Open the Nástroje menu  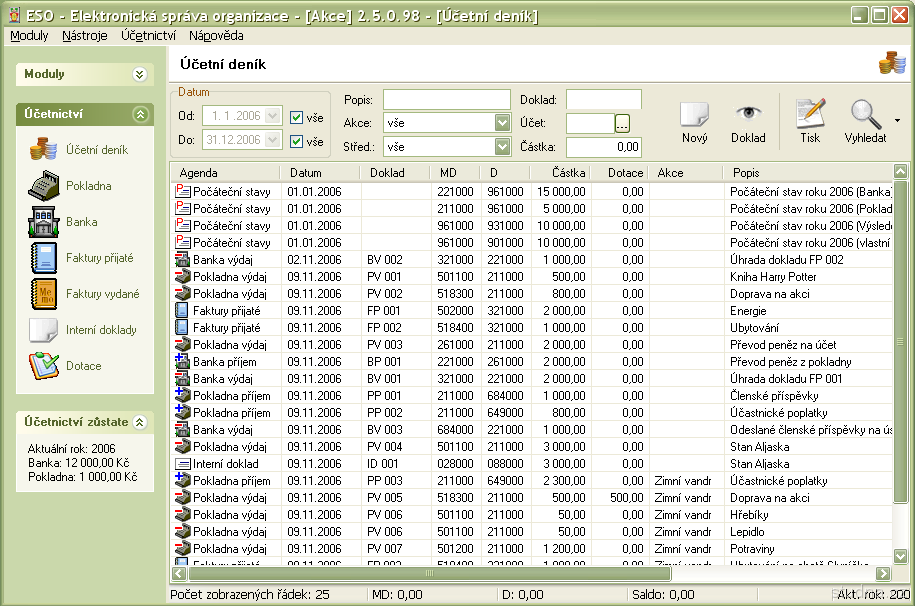point(84,35)
